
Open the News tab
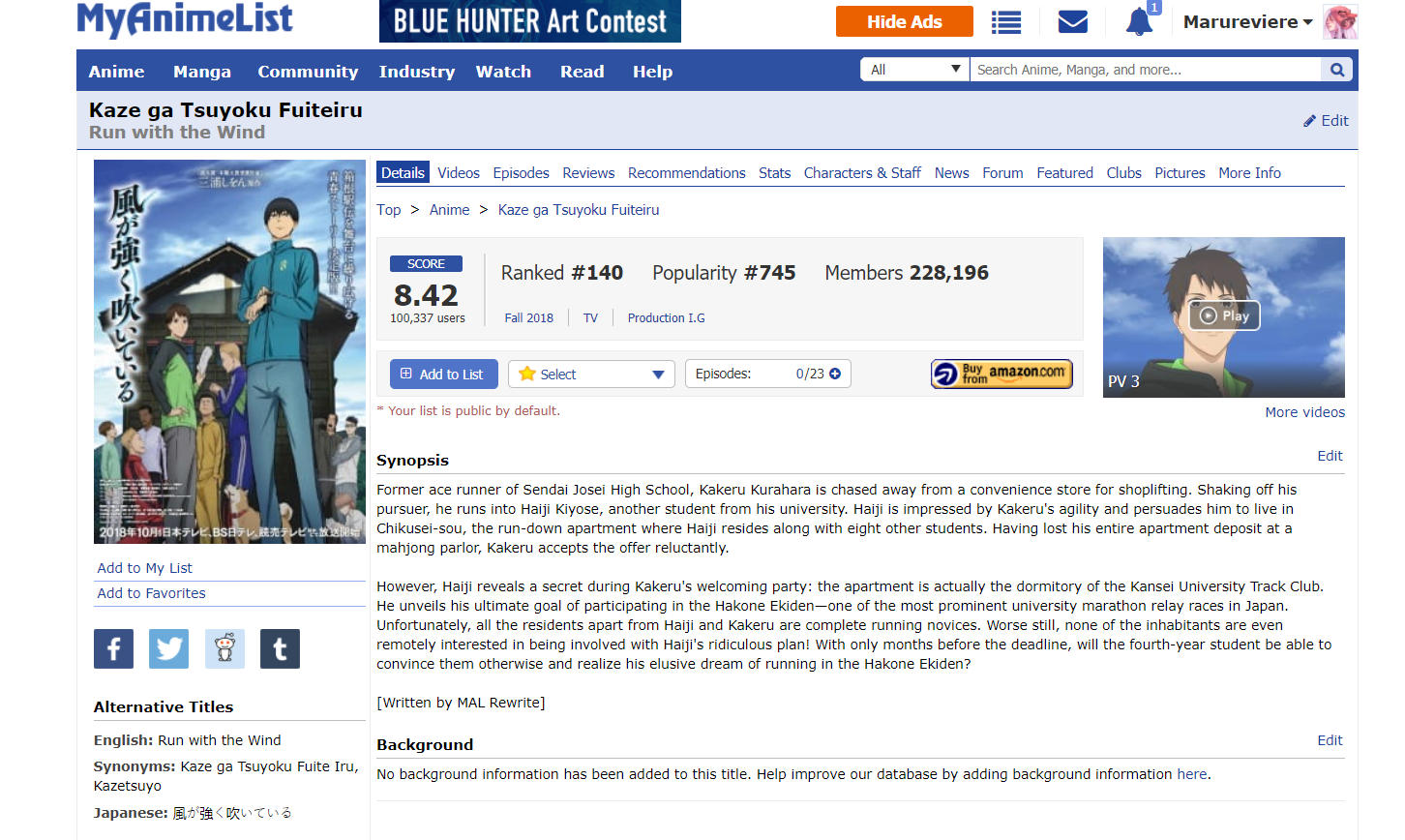point(952,173)
